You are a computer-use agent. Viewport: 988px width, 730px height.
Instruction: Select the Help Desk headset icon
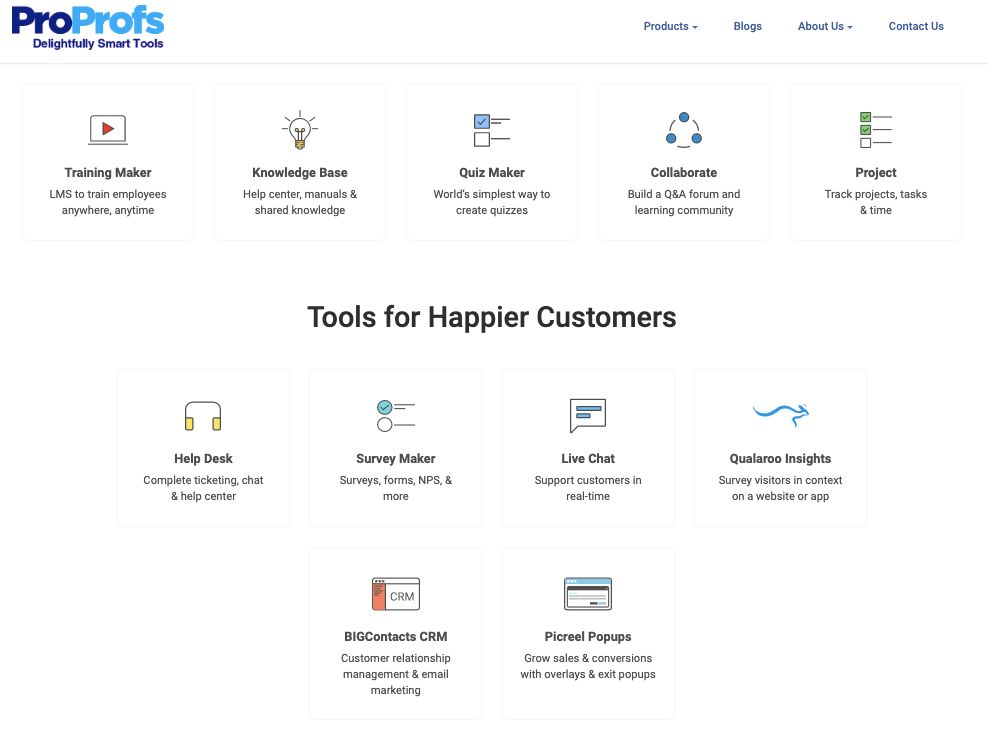tap(203, 414)
